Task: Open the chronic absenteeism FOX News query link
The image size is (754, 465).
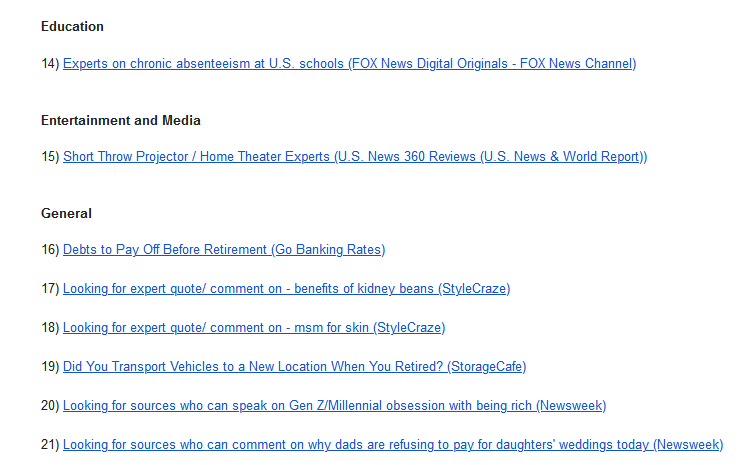Action: [350, 63]
